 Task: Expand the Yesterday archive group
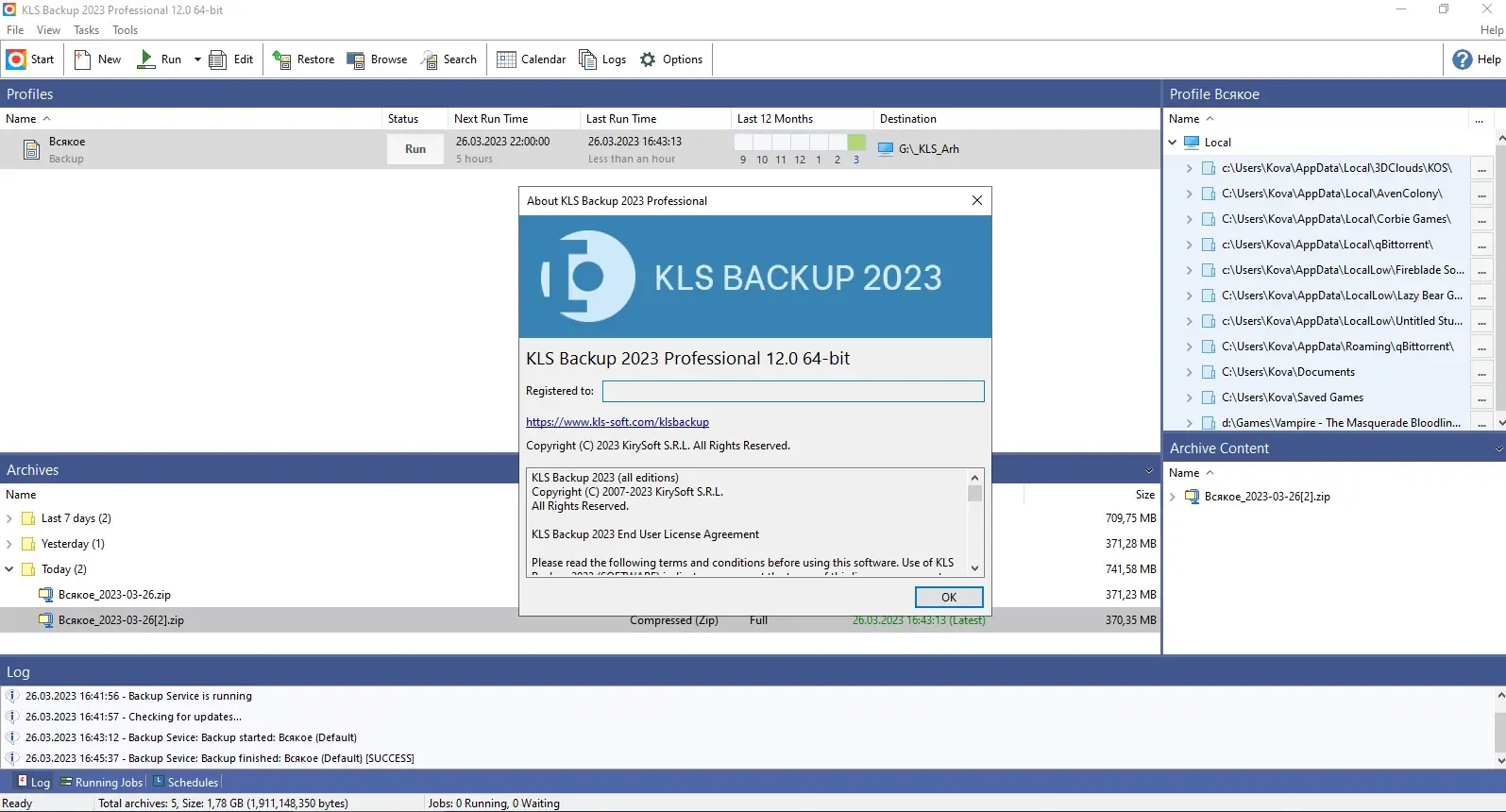(9, 544)
